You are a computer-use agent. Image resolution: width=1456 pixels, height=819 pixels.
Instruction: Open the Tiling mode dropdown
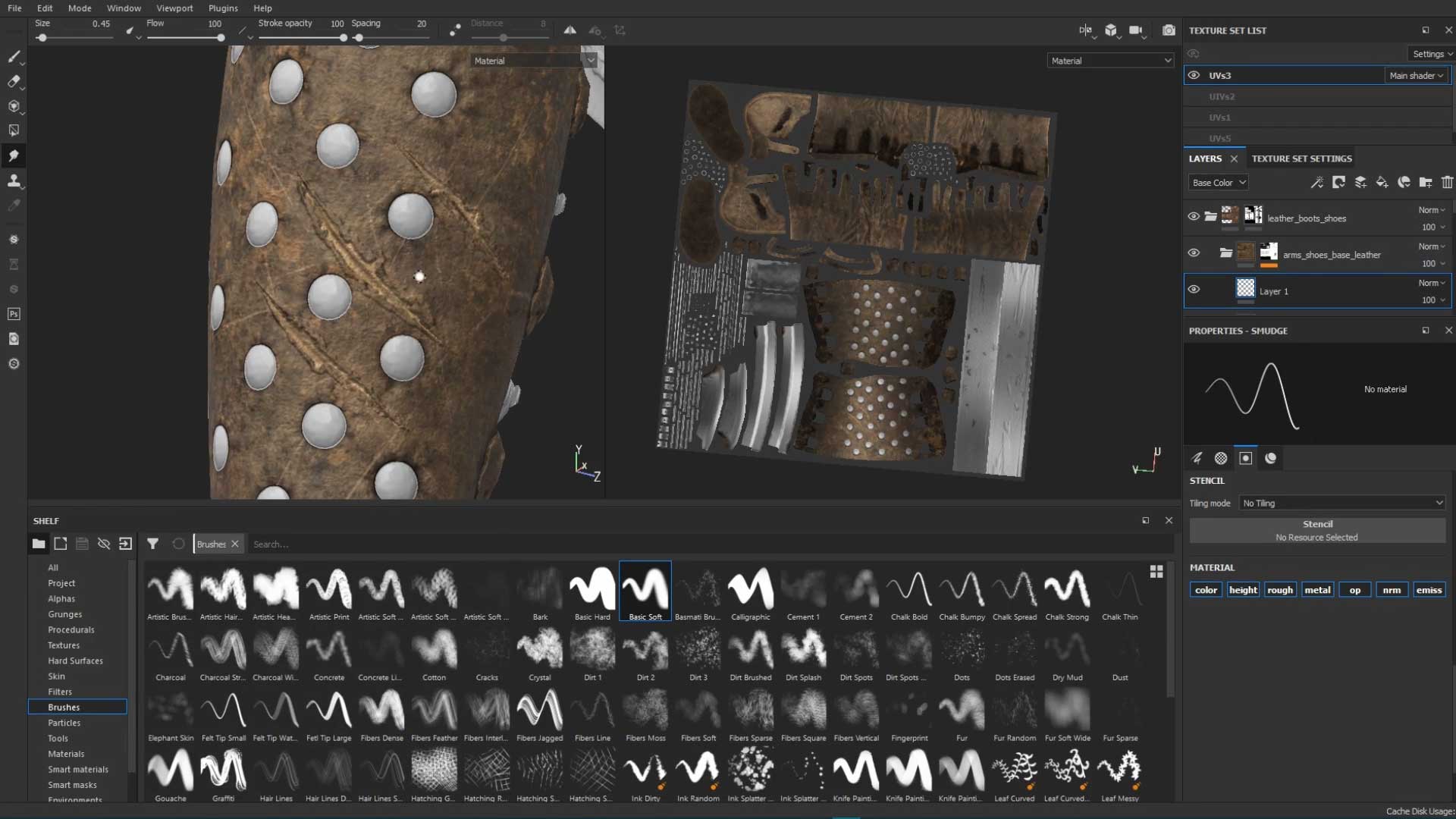tap(1341, 503)
